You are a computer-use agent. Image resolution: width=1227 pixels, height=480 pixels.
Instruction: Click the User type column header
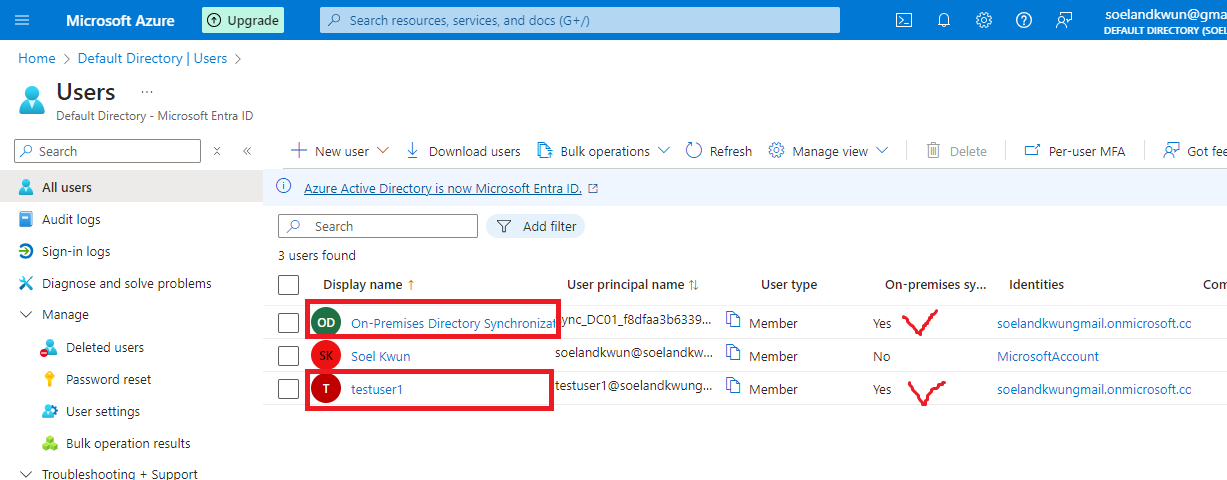pos(789,285)
